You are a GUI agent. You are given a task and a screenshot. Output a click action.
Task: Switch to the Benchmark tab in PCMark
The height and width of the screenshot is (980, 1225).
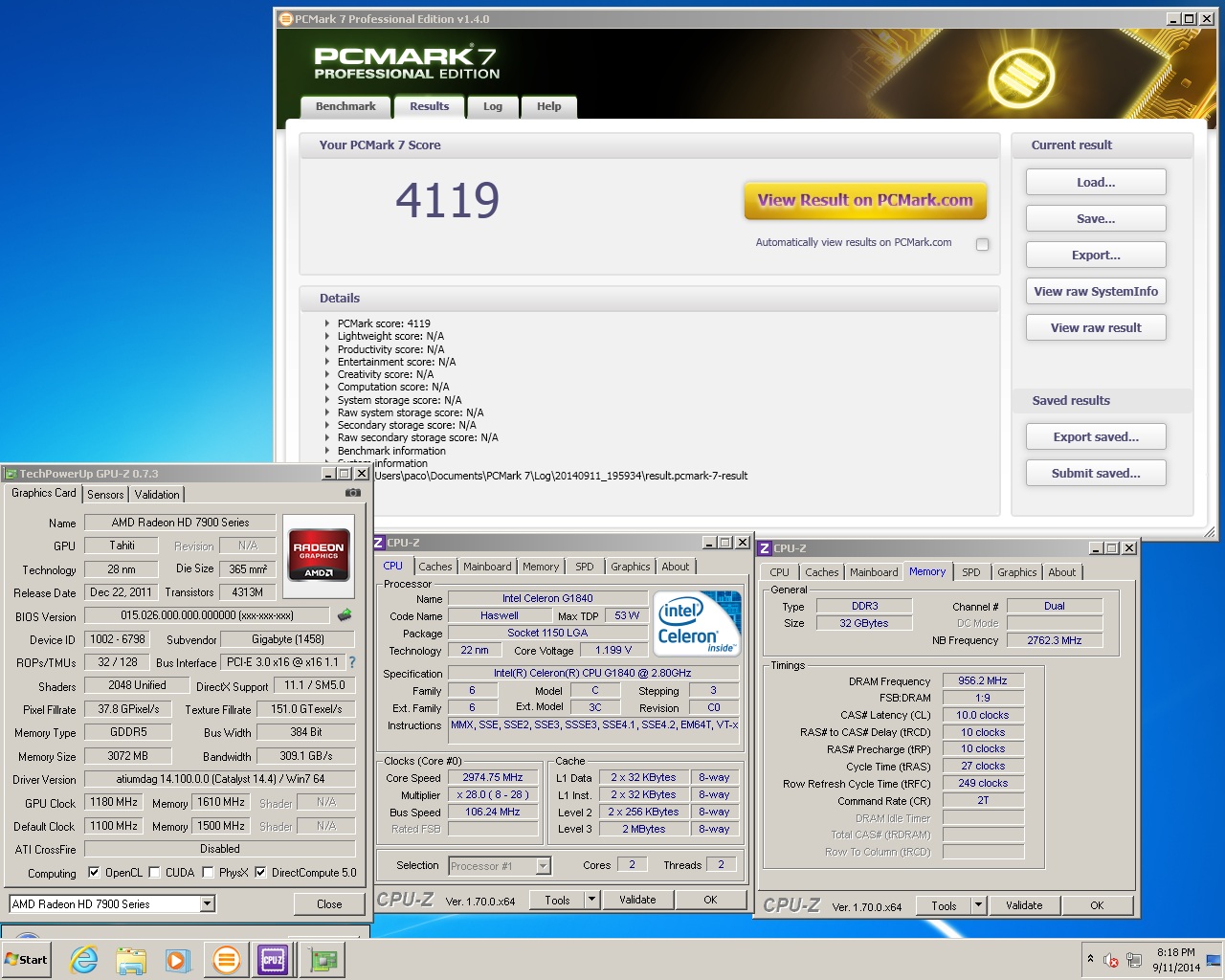coord(345,106)
